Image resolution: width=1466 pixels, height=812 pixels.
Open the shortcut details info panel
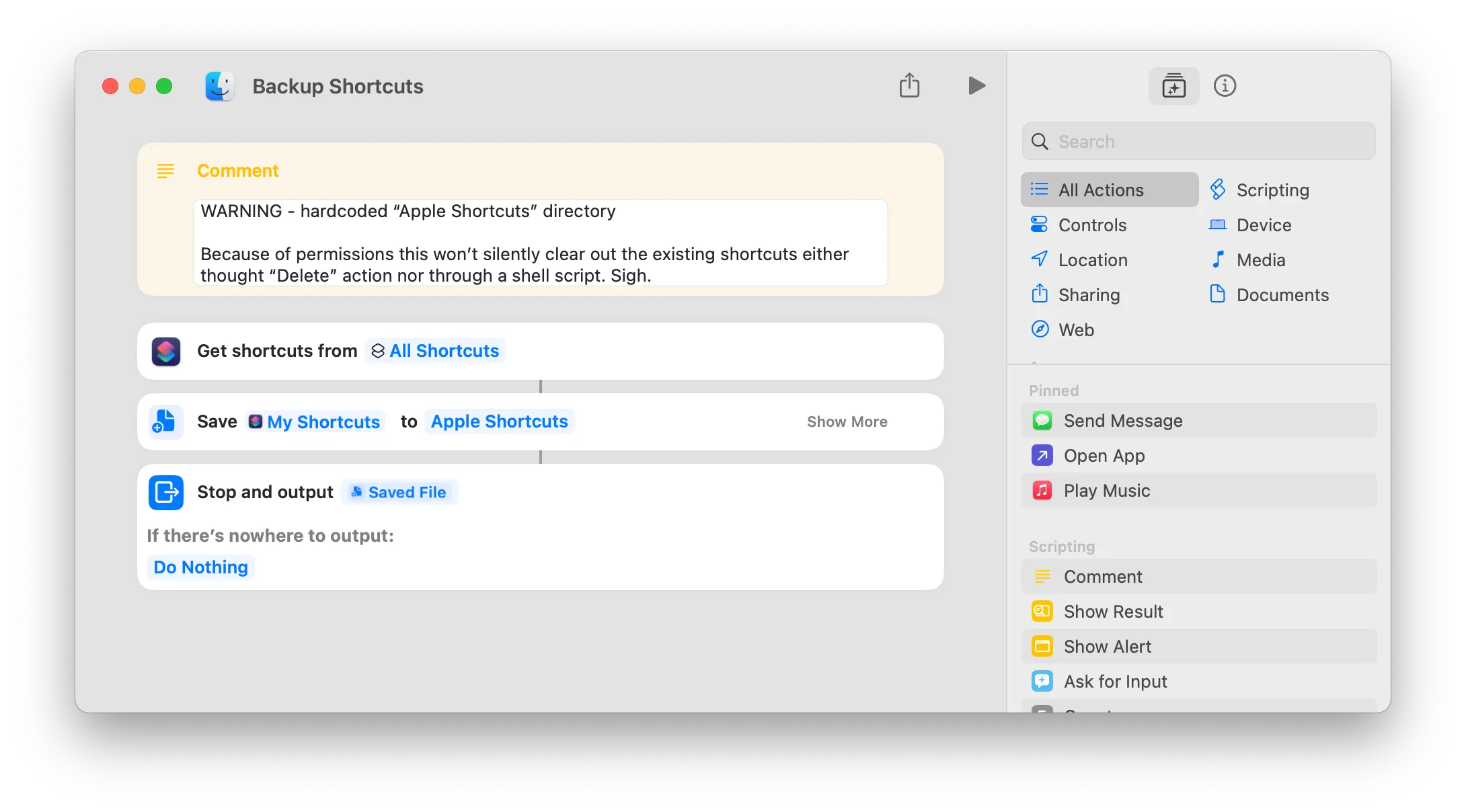tap(1225, 85)
